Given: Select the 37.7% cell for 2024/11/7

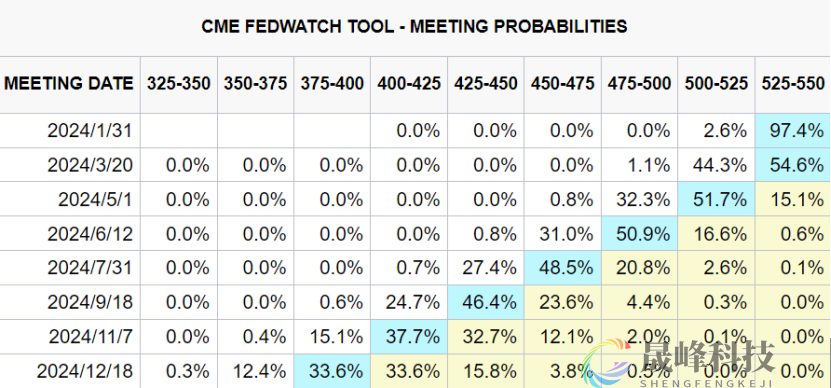Looking at the screenshot, I should (x=409, y=337).
